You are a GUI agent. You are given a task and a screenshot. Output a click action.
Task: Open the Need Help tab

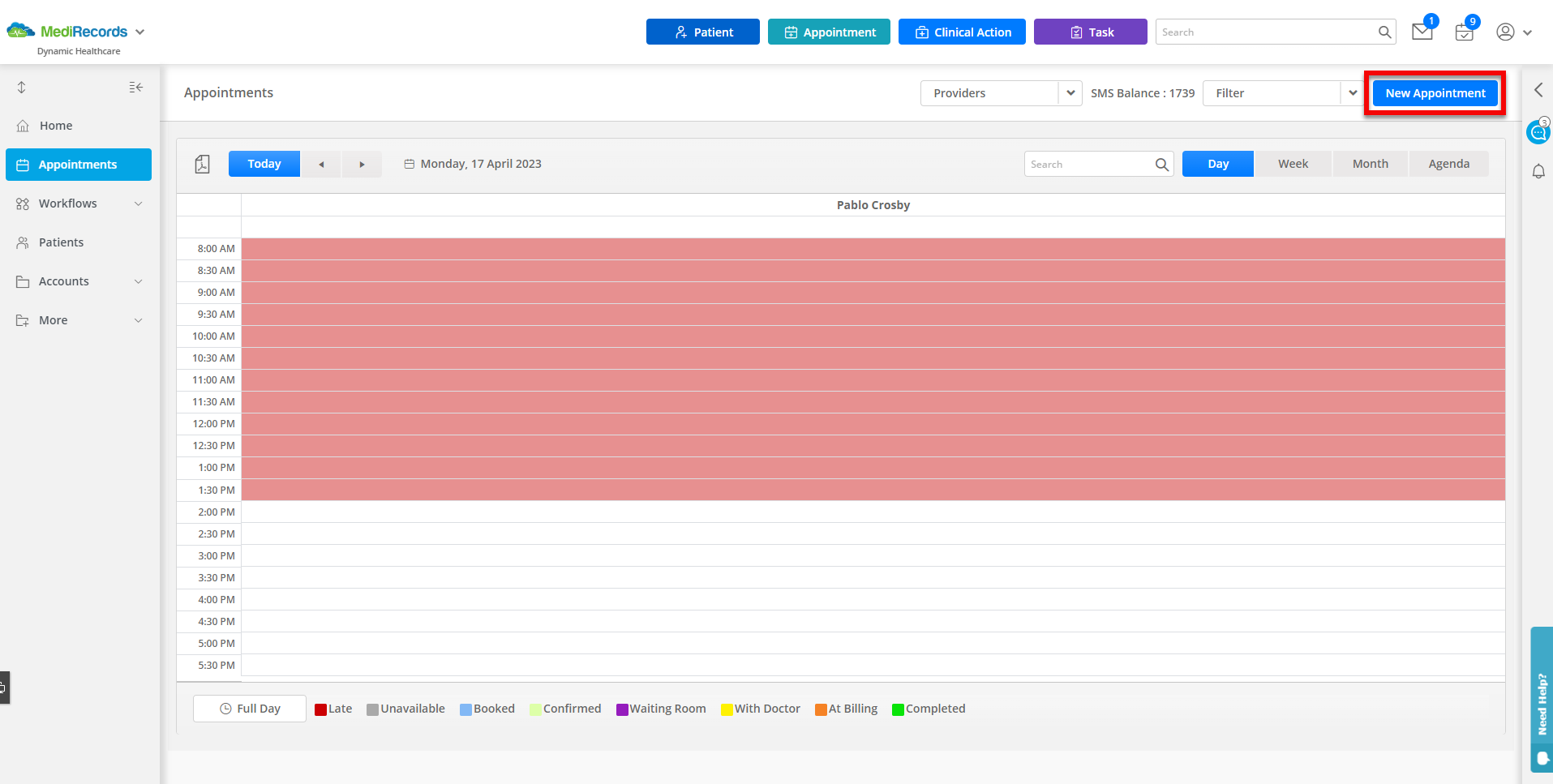click(x=1542, y=699)
